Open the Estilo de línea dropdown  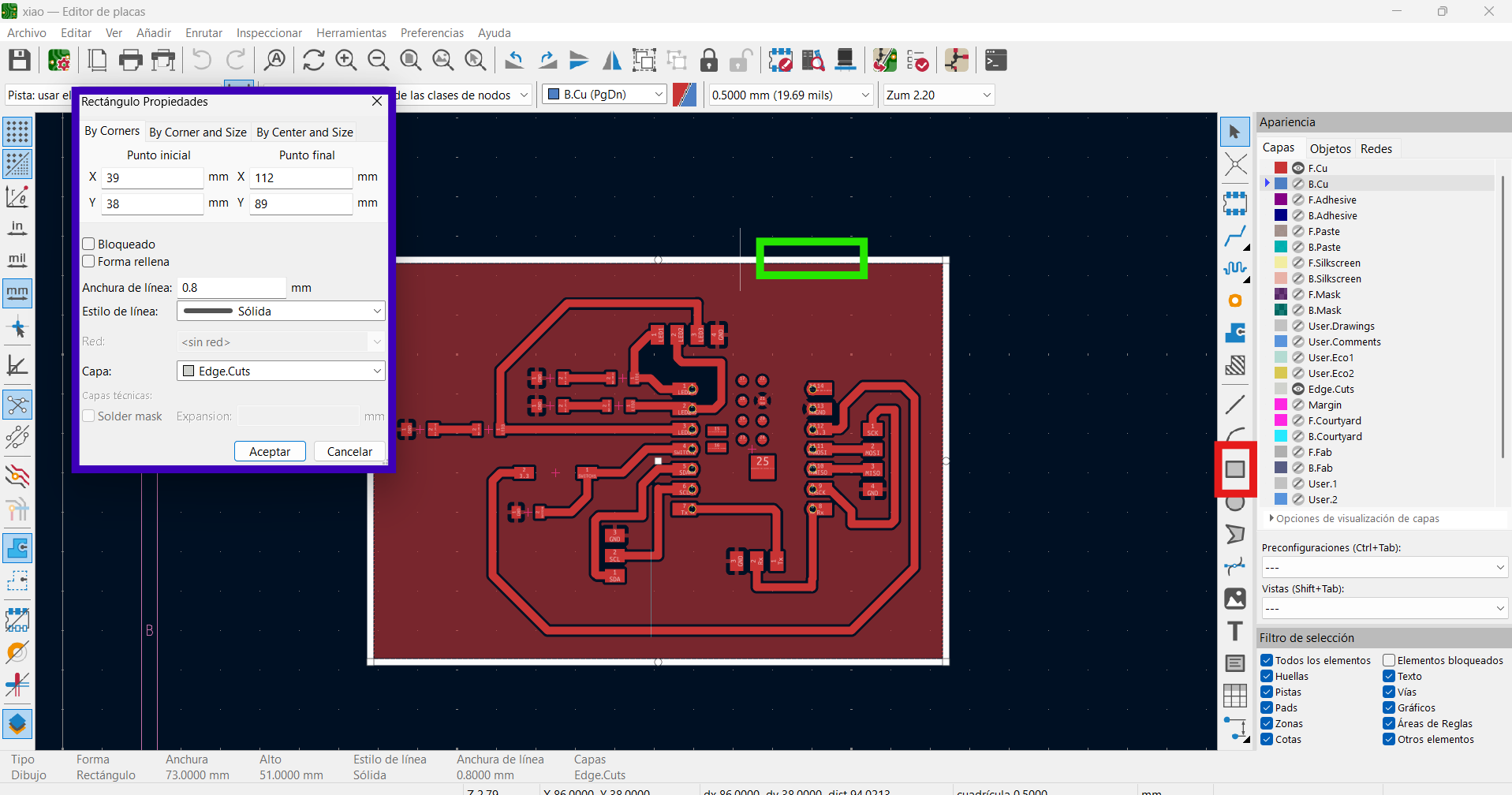tap(281, 311)
